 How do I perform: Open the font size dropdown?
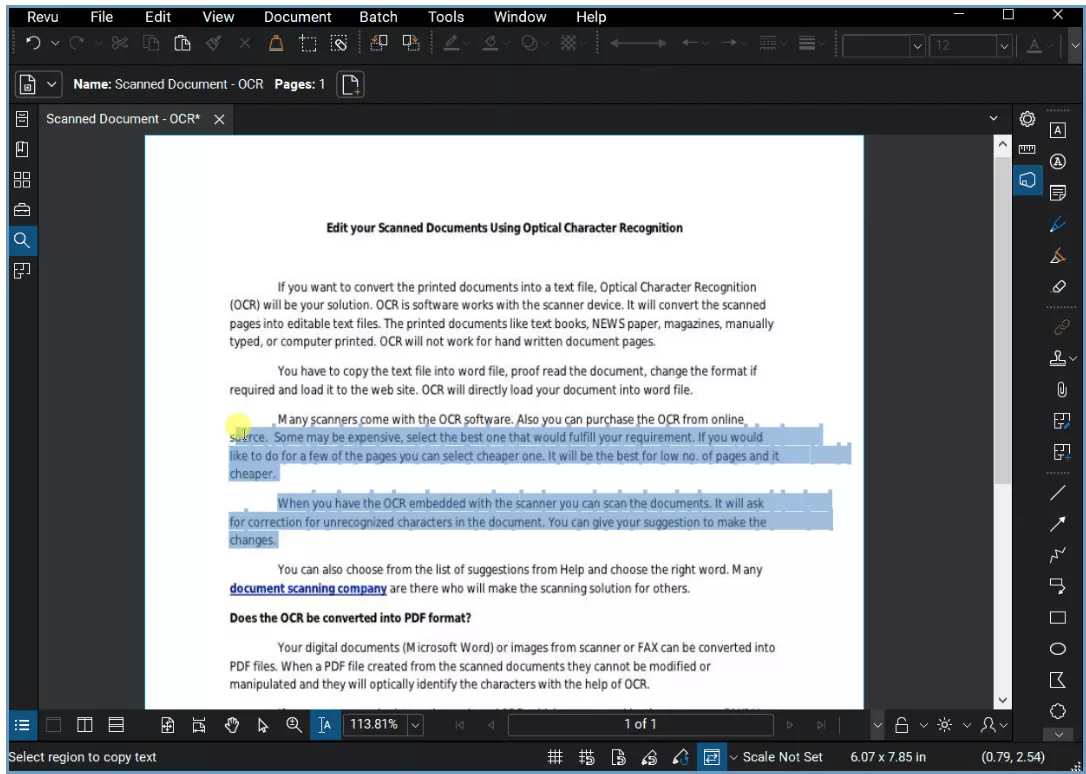click(1003, 45)
